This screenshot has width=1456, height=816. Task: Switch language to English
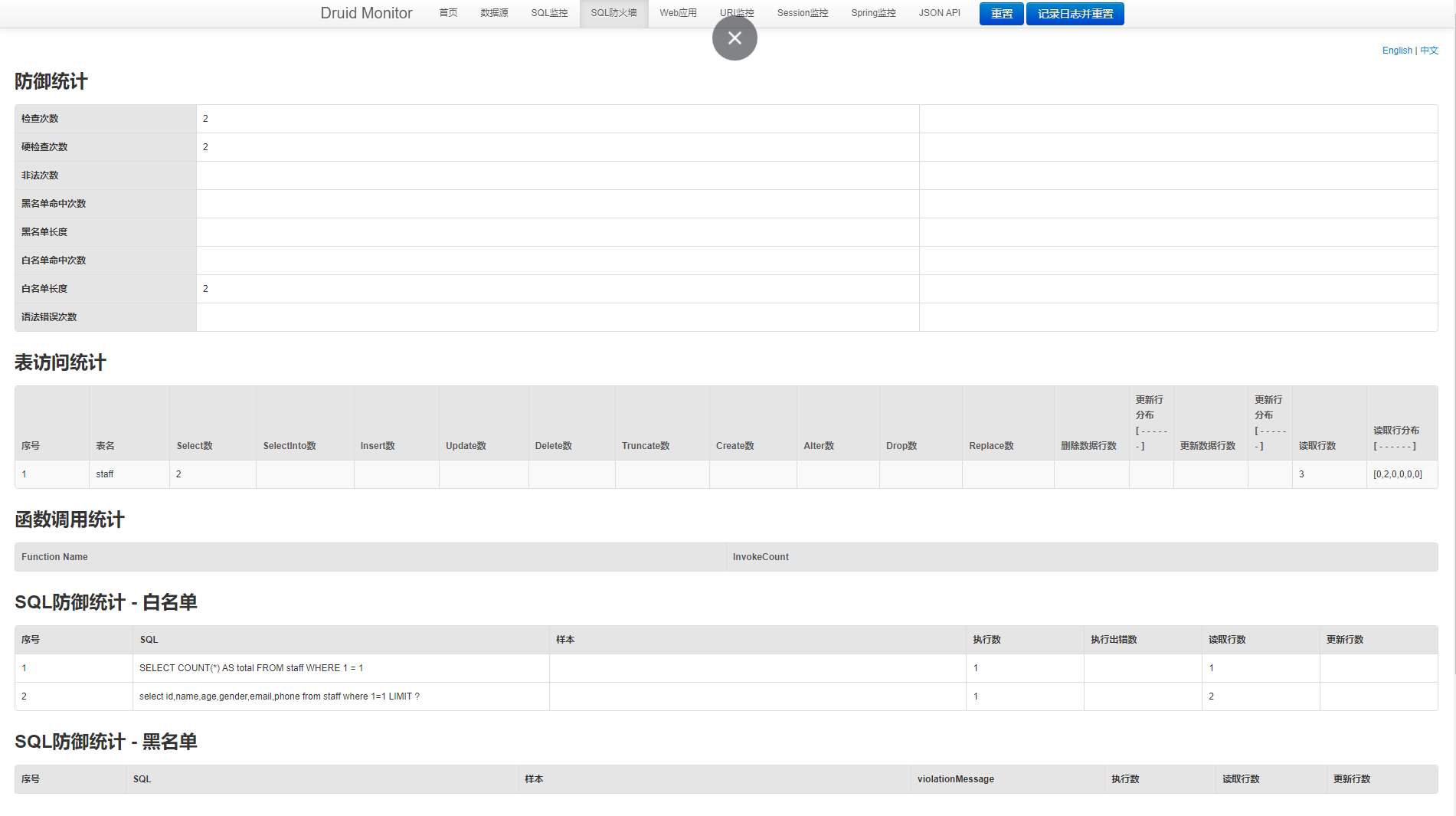point(1396,51)
